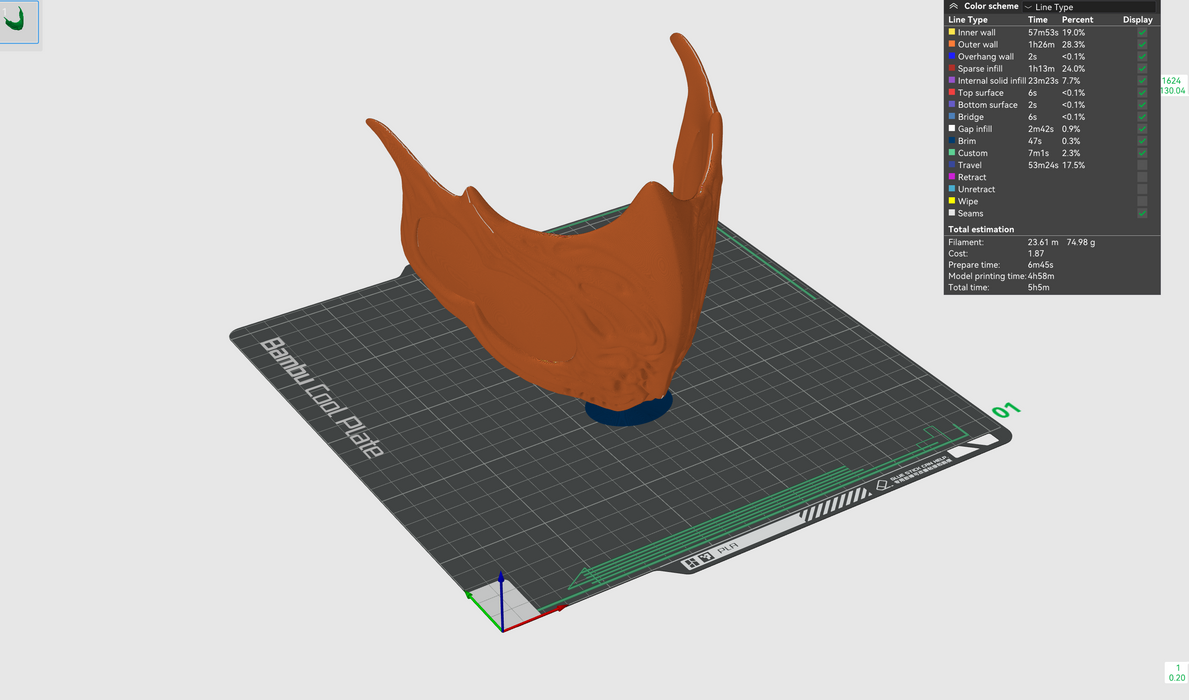Click the layer slider top value 1624
This screenshot has width=1189, height=700.
pos(1171,80)
